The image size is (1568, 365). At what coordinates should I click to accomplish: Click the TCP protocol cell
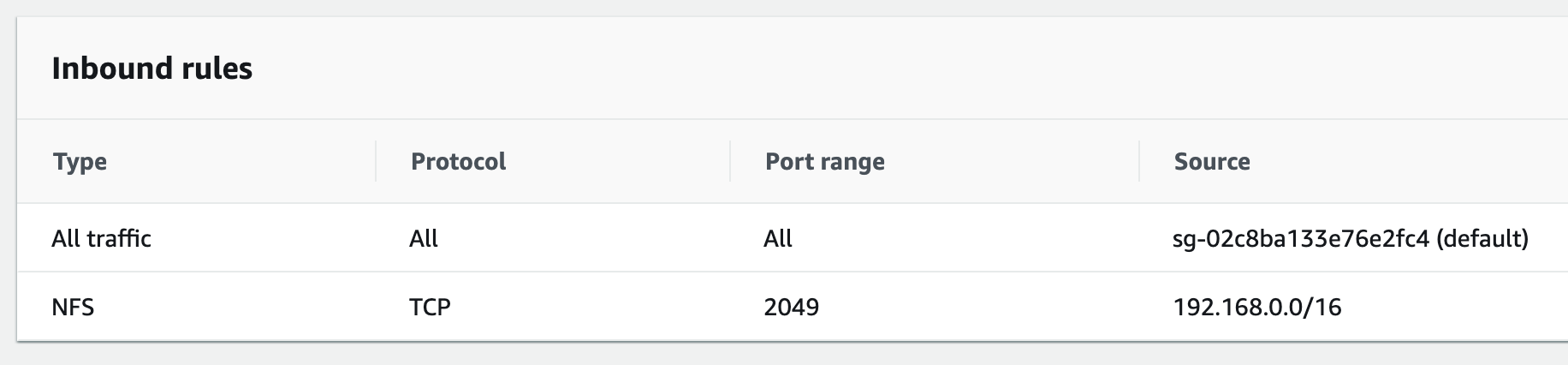(430, 307)
